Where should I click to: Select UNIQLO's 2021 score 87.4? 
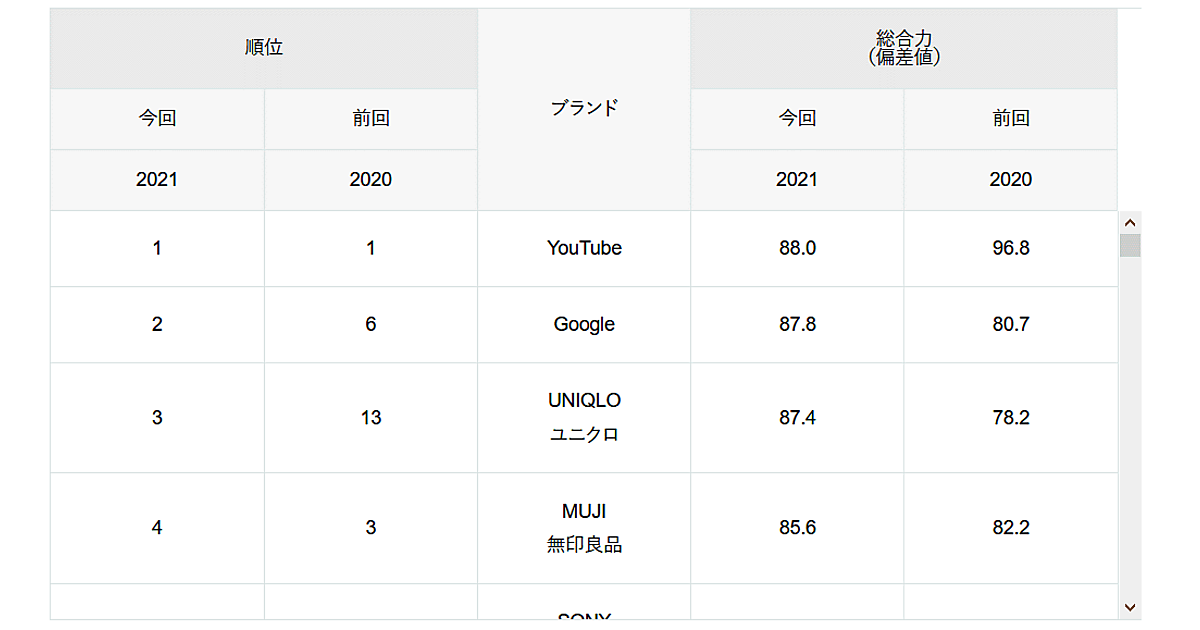797,417
